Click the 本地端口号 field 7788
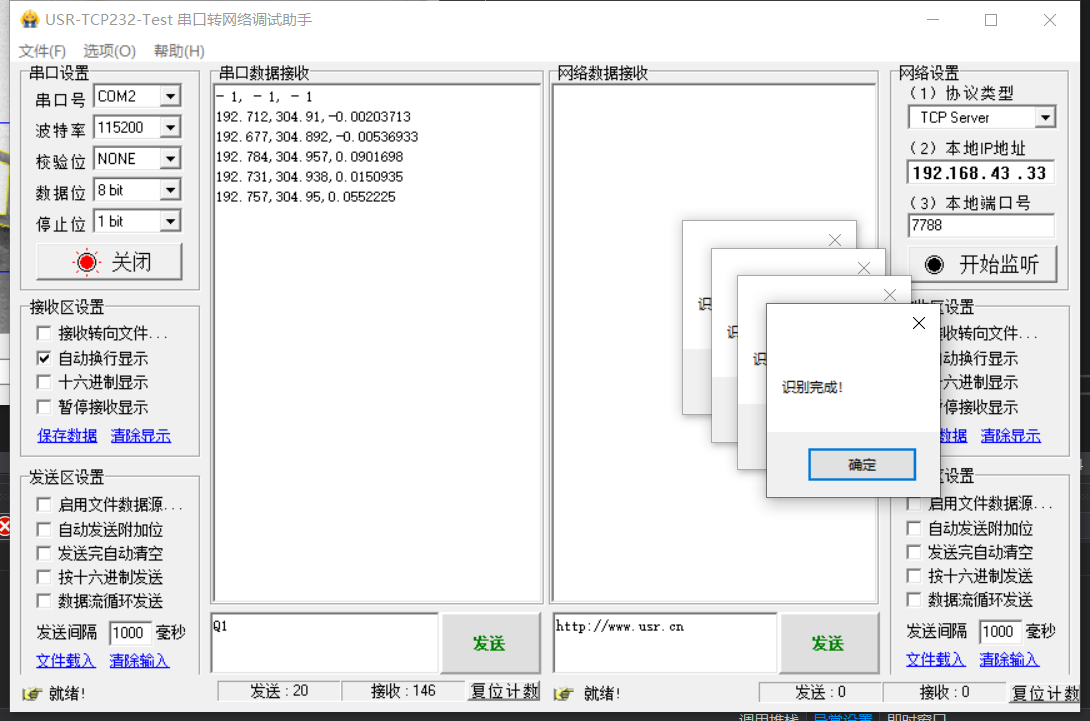The height and width of the screenshot is (721, 1090). (x=981, y=225)
